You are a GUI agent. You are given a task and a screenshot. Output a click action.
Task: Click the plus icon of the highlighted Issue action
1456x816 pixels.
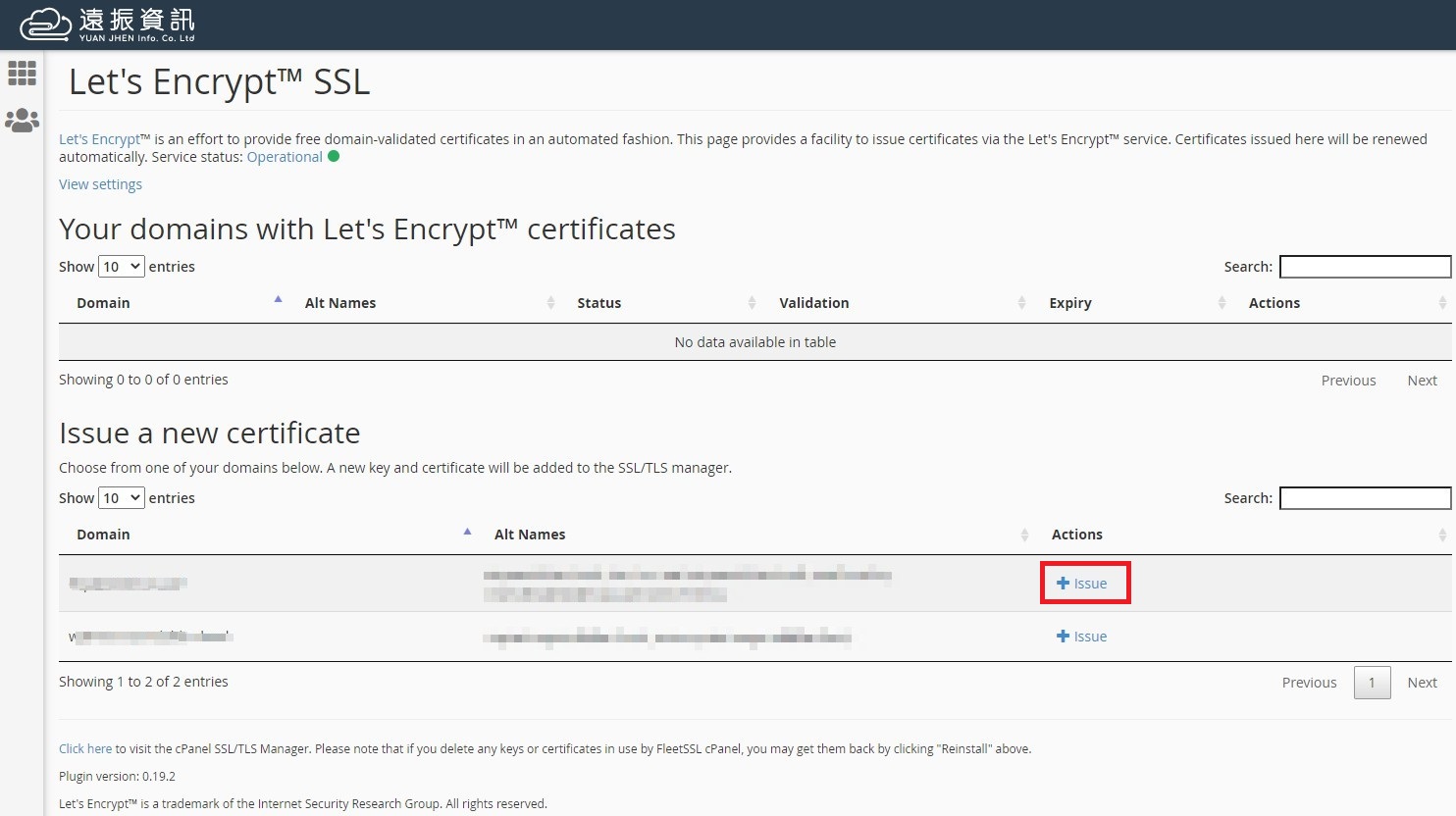click(1063, 584)
